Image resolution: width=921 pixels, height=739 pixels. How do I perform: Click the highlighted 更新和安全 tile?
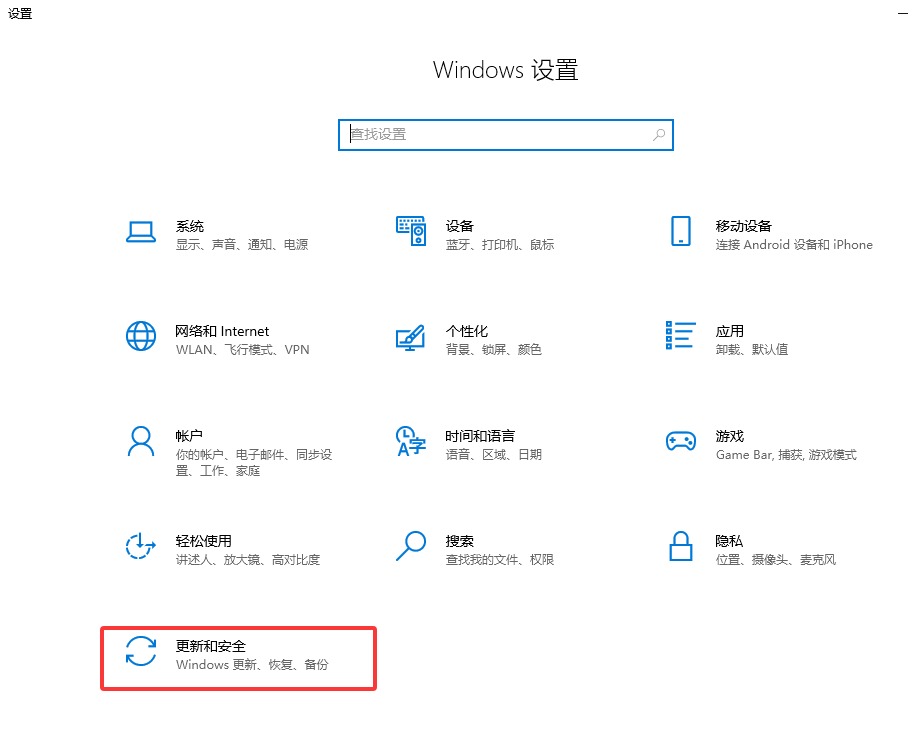pos(238,657)
